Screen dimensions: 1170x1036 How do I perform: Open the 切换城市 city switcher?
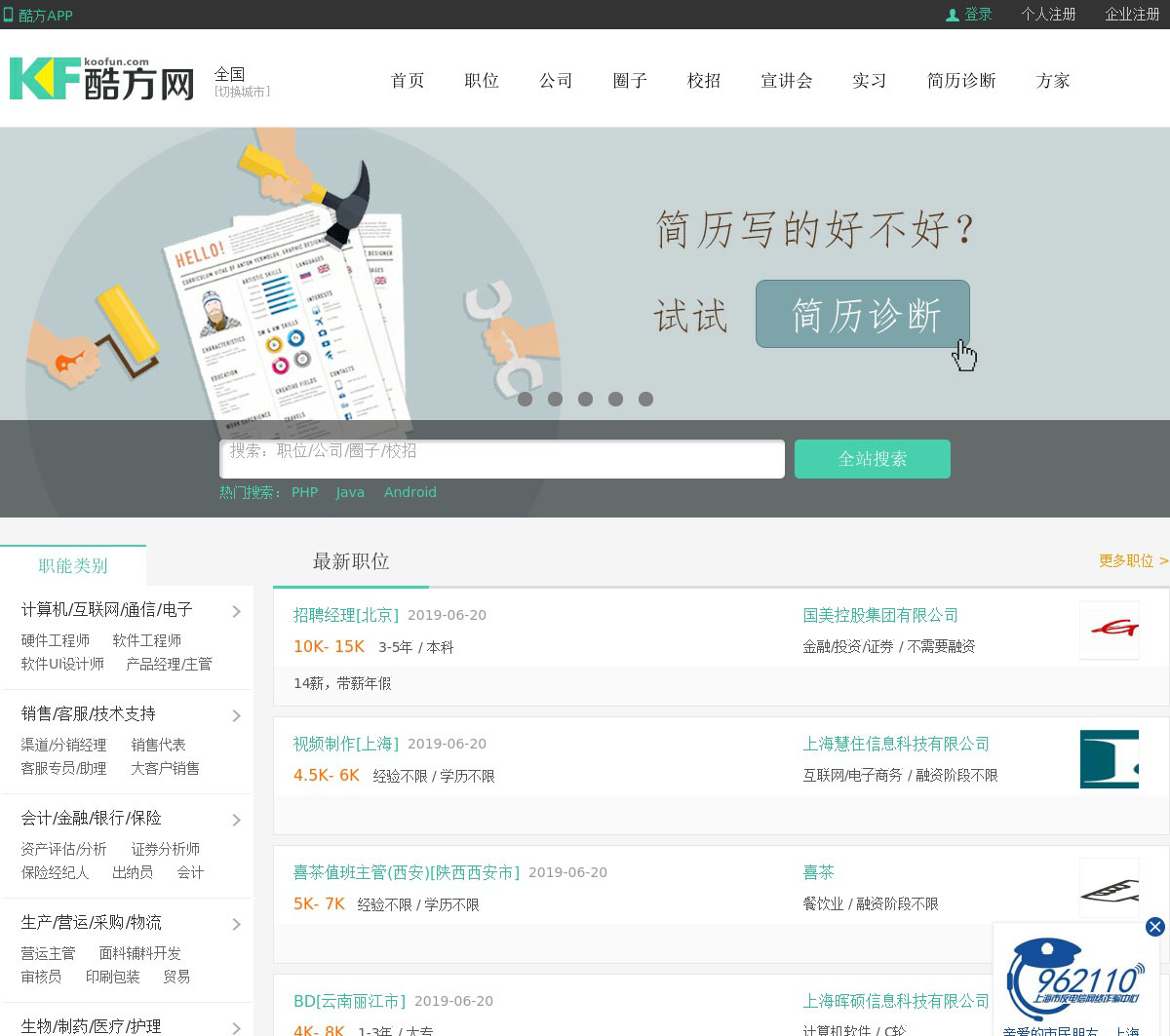(x=242, y=92)
